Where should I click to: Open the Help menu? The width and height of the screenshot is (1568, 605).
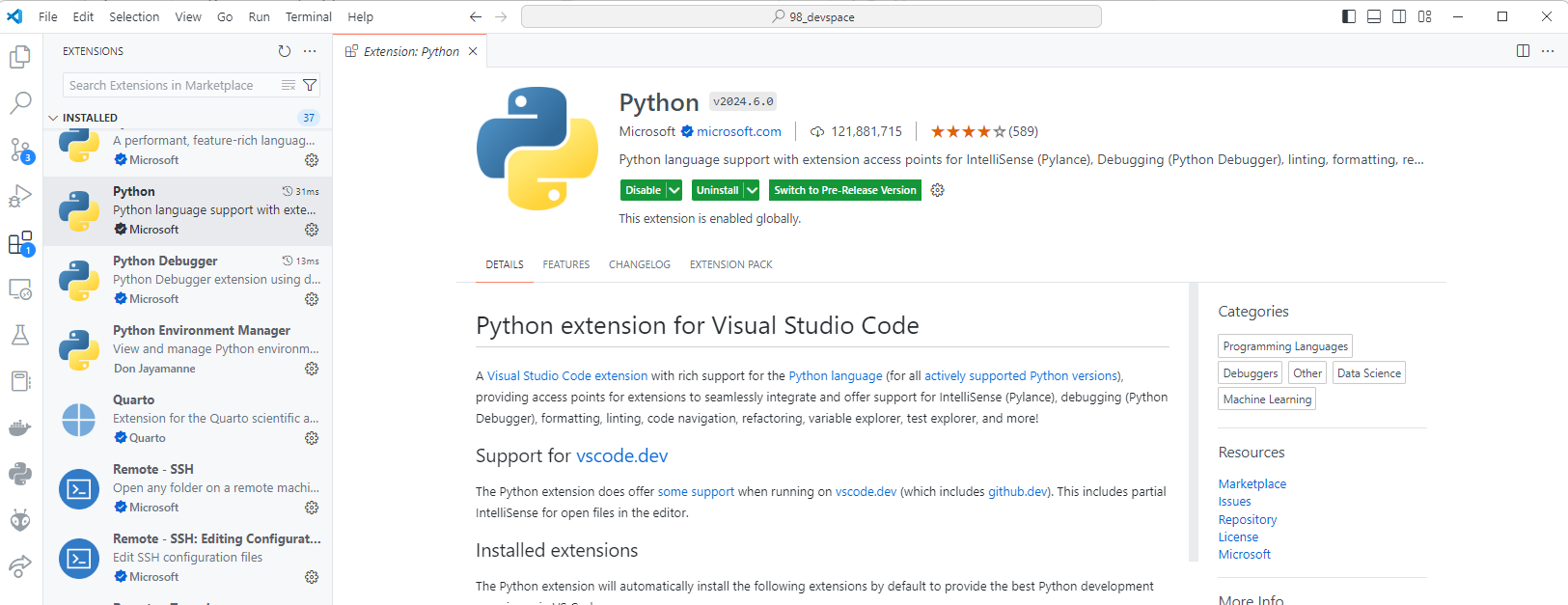click(361, 16)
